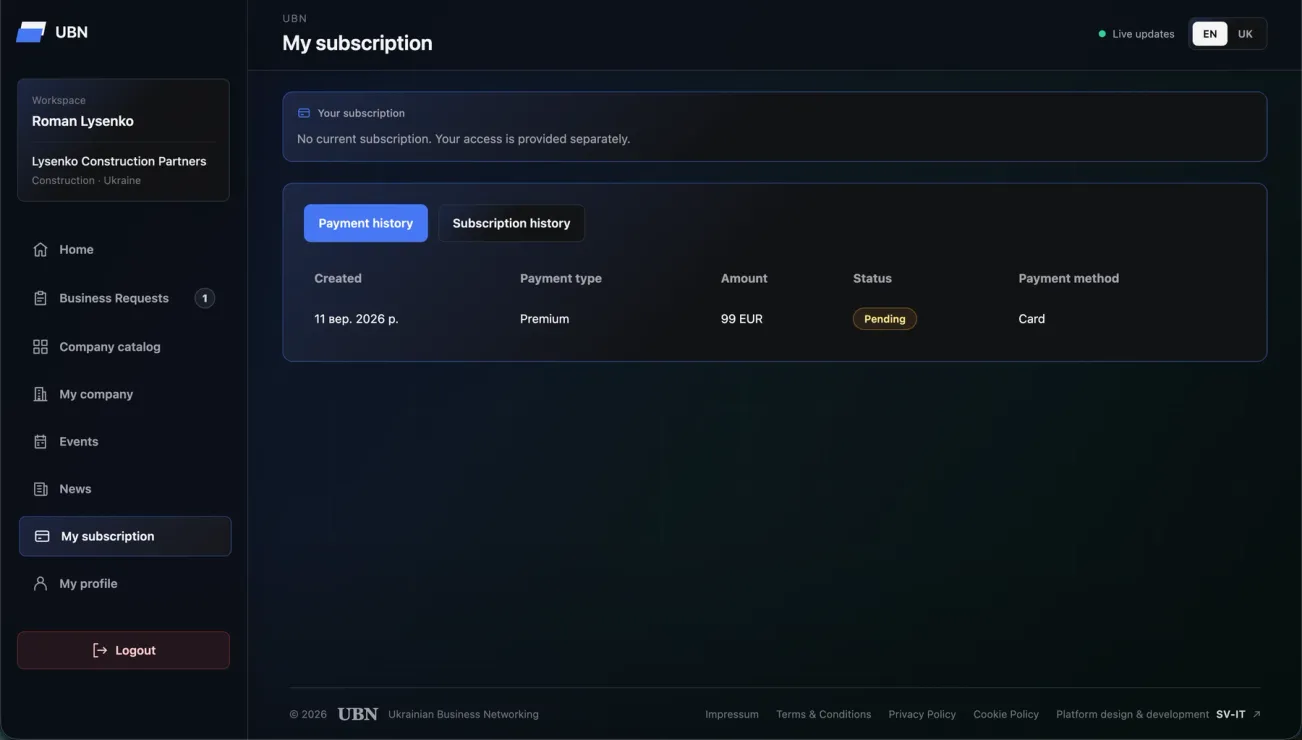1302x740 pixels.
Task: Click the Home house icon
Action: [x=40, y=250]
